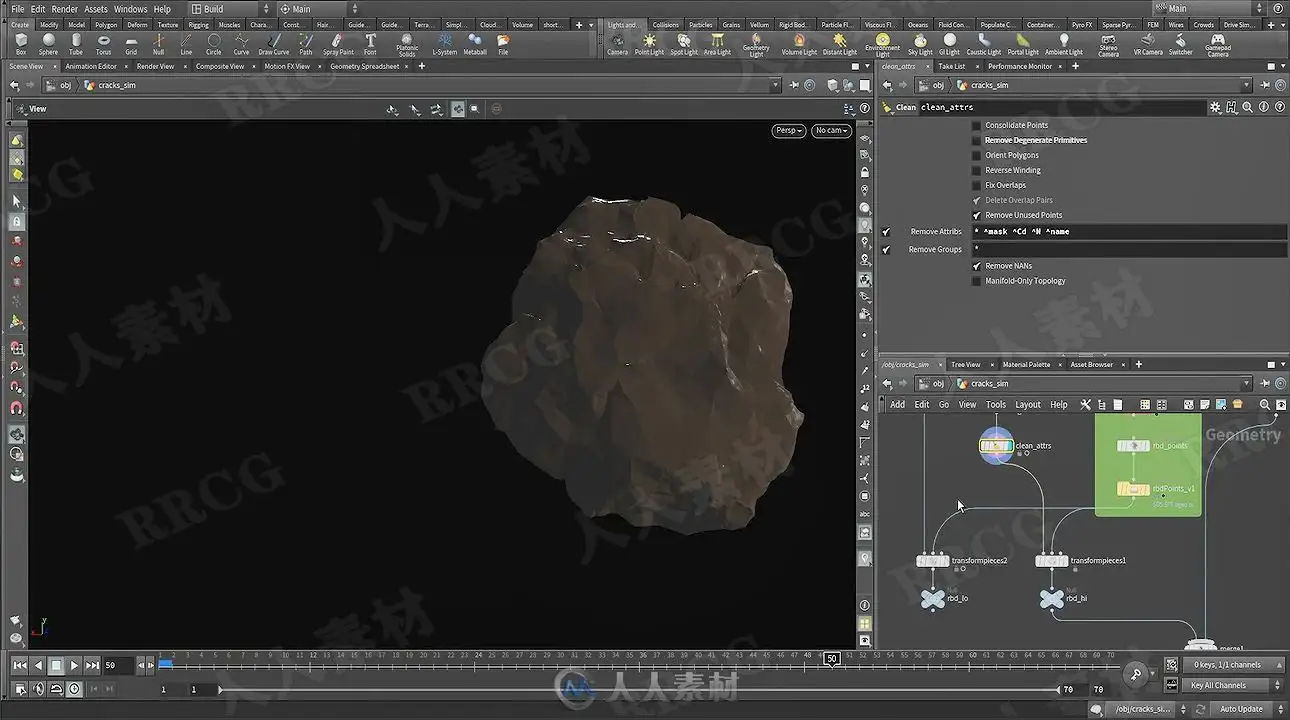Image resolution: width=1290 pixels, height=720 pixels.
Task: Check the Manifold-Only Topology option
Action: tap(977, 281)
